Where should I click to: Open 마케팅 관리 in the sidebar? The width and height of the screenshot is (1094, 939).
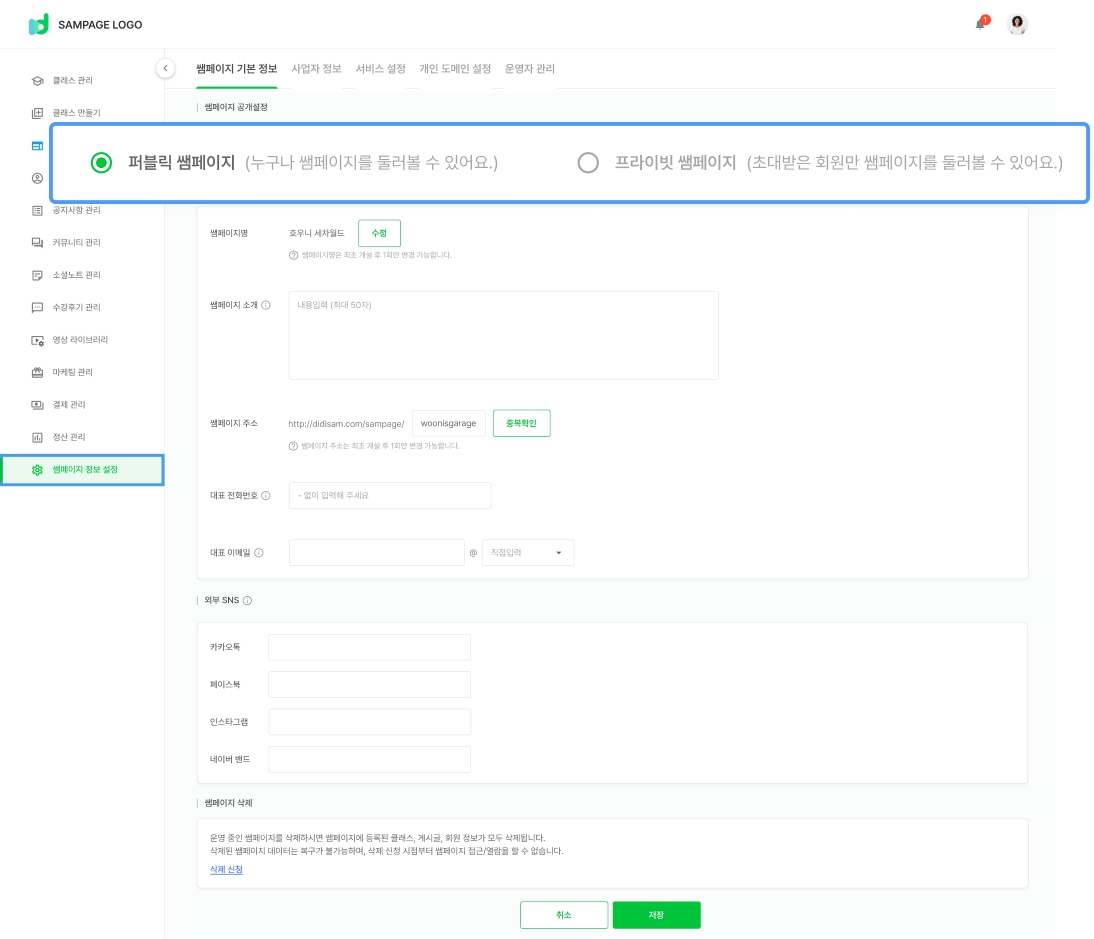72,372
